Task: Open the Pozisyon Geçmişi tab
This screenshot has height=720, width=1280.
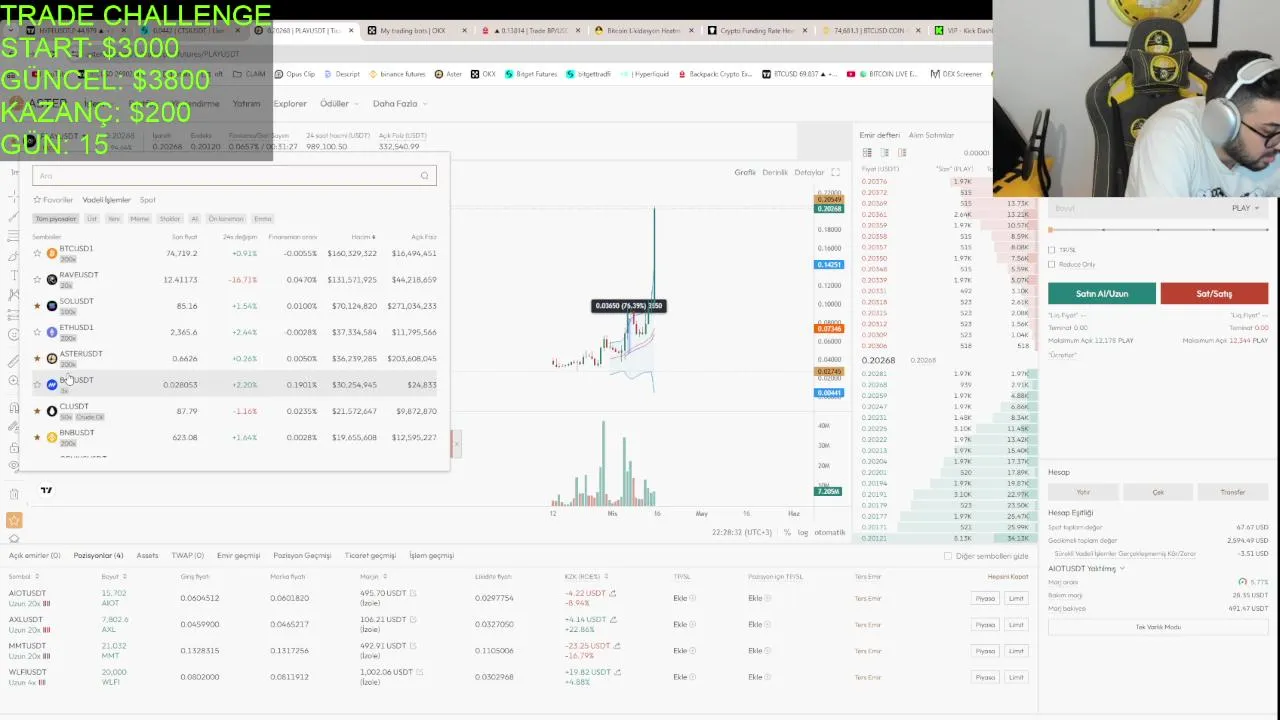Action: click(302, 555)
